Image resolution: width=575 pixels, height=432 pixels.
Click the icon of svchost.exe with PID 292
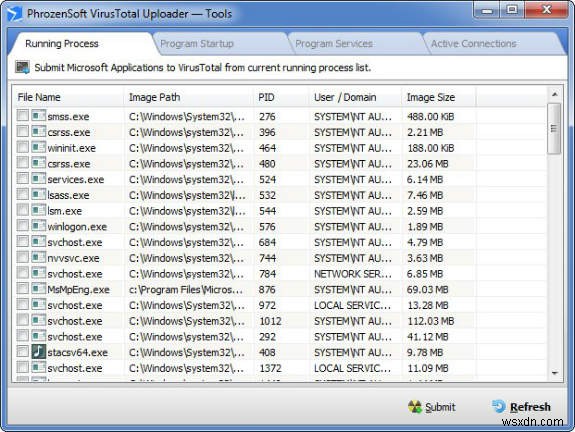[x=39, y=337]
